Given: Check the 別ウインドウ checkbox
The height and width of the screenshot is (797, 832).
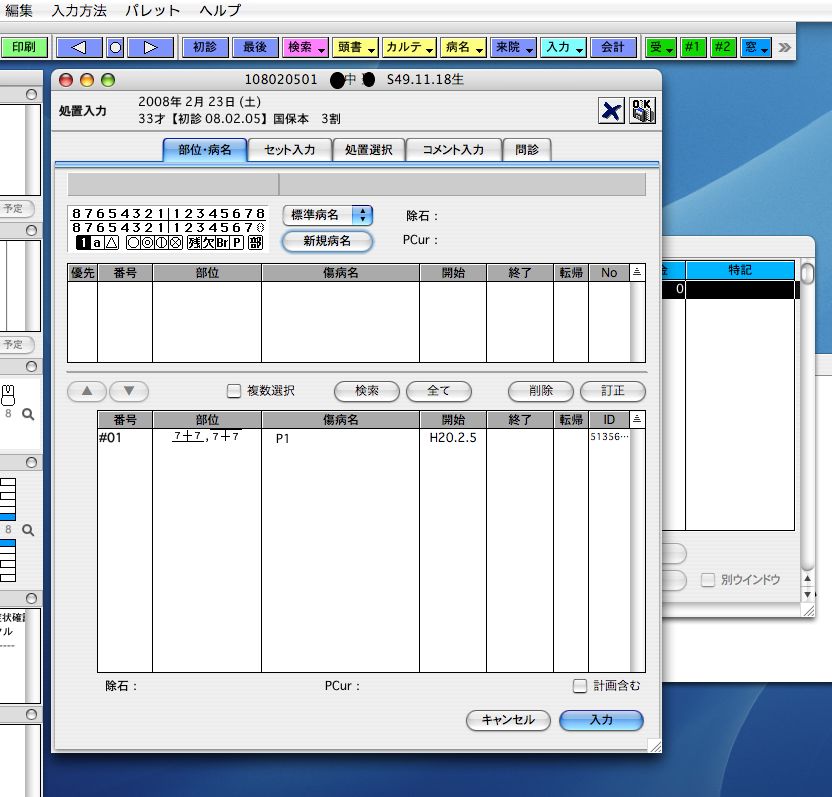Looking at the screenshot, I should click(708, 580).
